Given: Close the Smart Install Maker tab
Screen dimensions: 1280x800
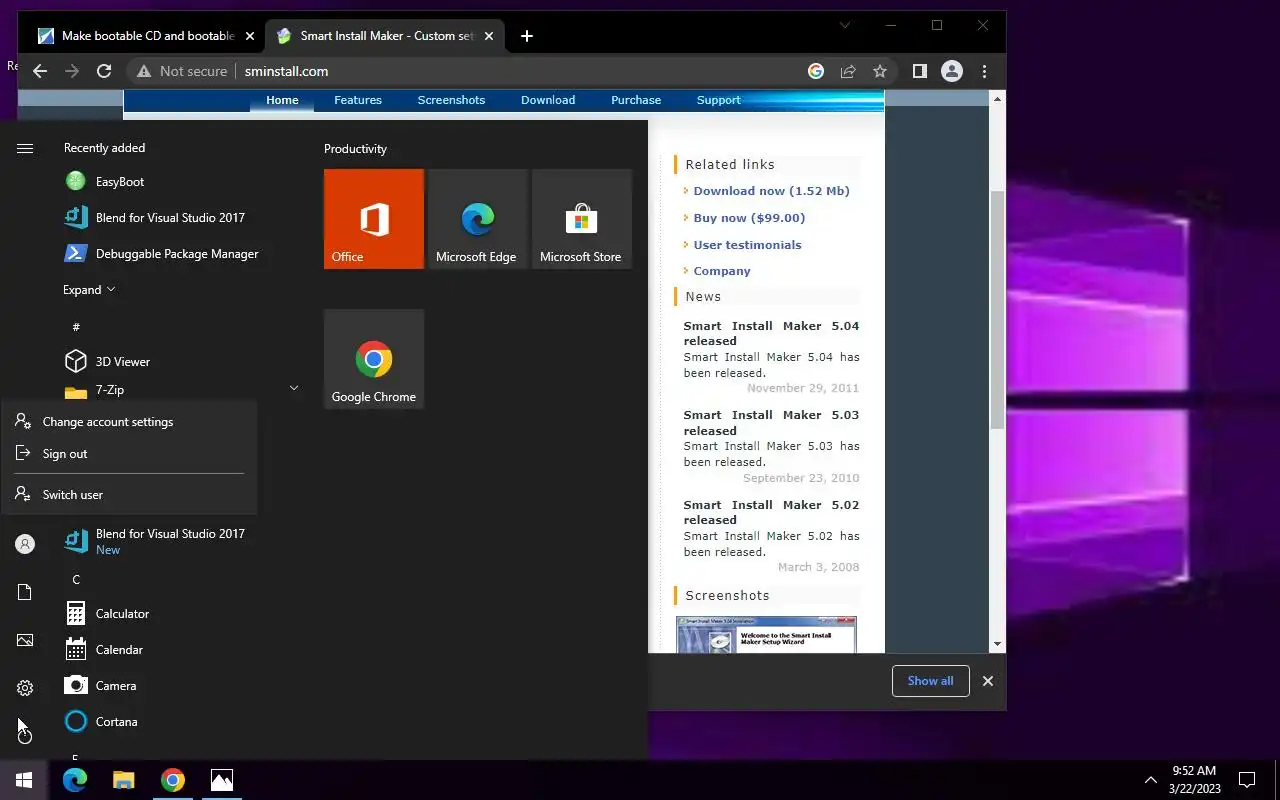Looking at the screenshot, I should coord(489,36).
